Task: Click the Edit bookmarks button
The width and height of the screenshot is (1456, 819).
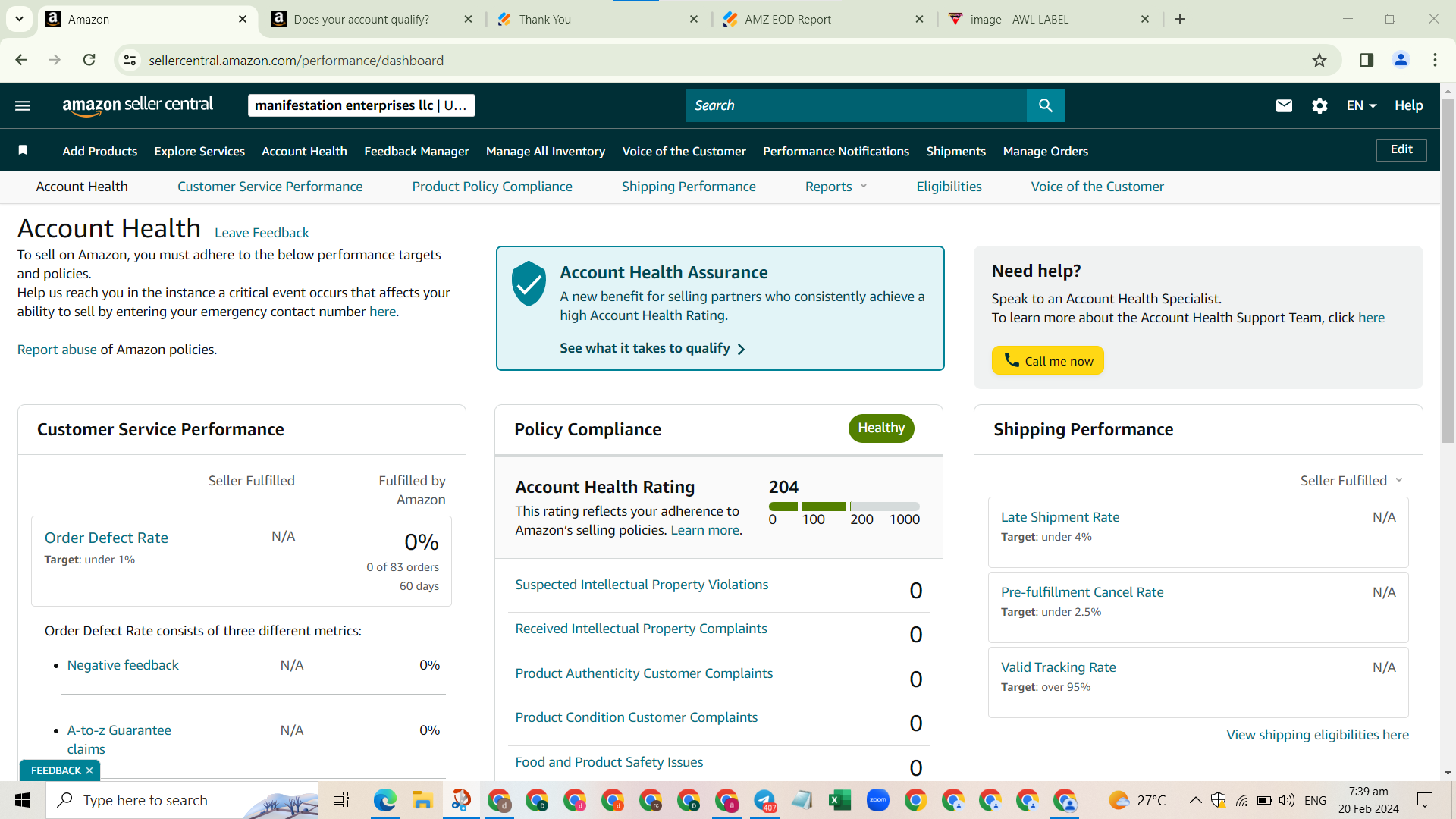Action: pyautogui.click(x=1401, y=149)
